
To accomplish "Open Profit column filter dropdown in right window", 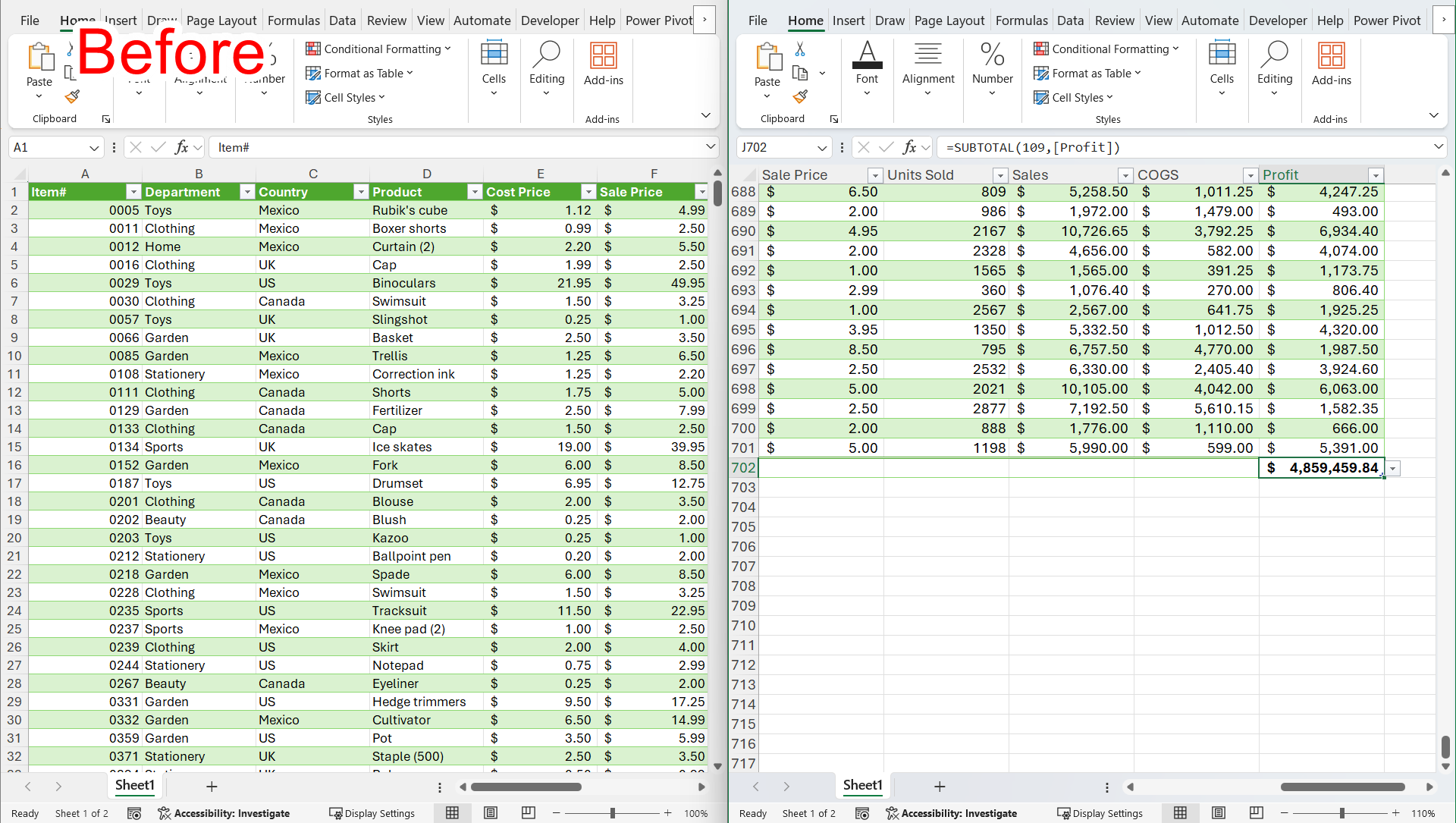I will coord(1376,175).
